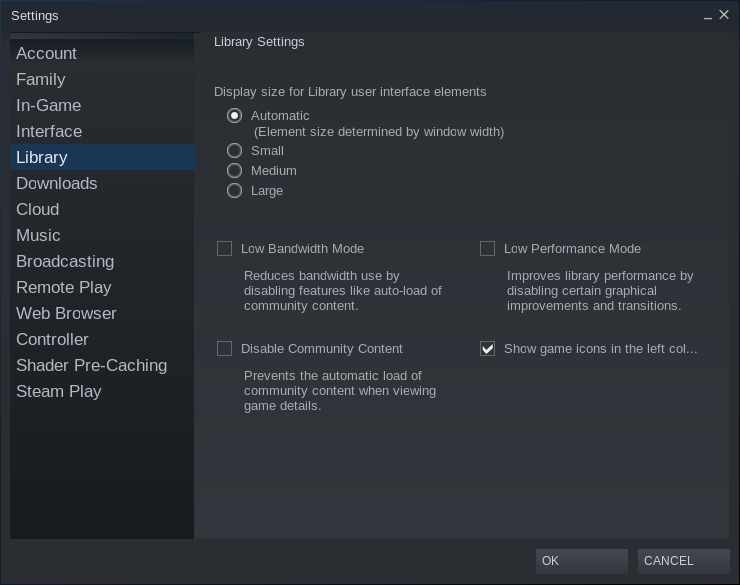Open the Cloud settings page
740x585 pixels.
pos(102,209)
